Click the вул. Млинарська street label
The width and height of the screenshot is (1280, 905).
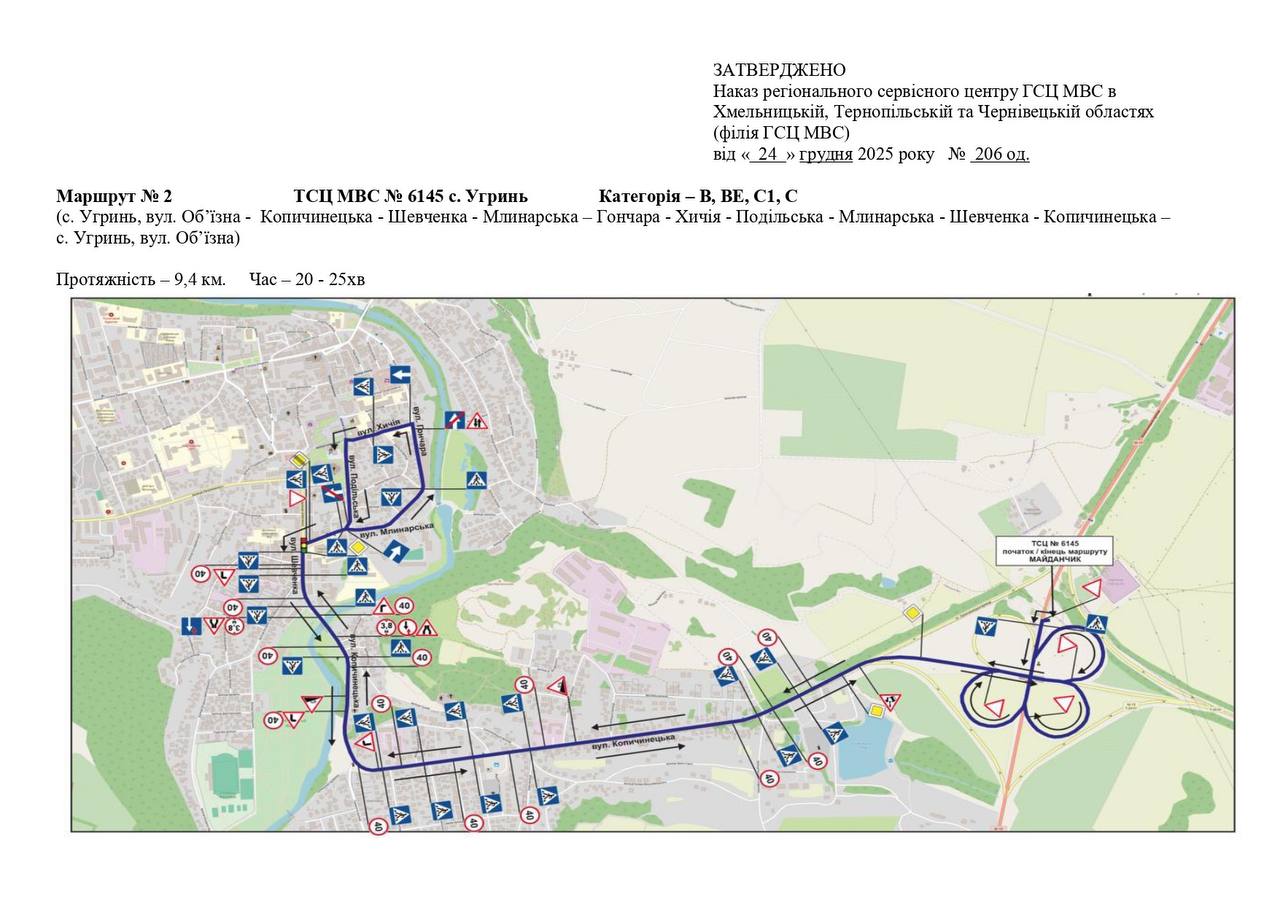396,529
